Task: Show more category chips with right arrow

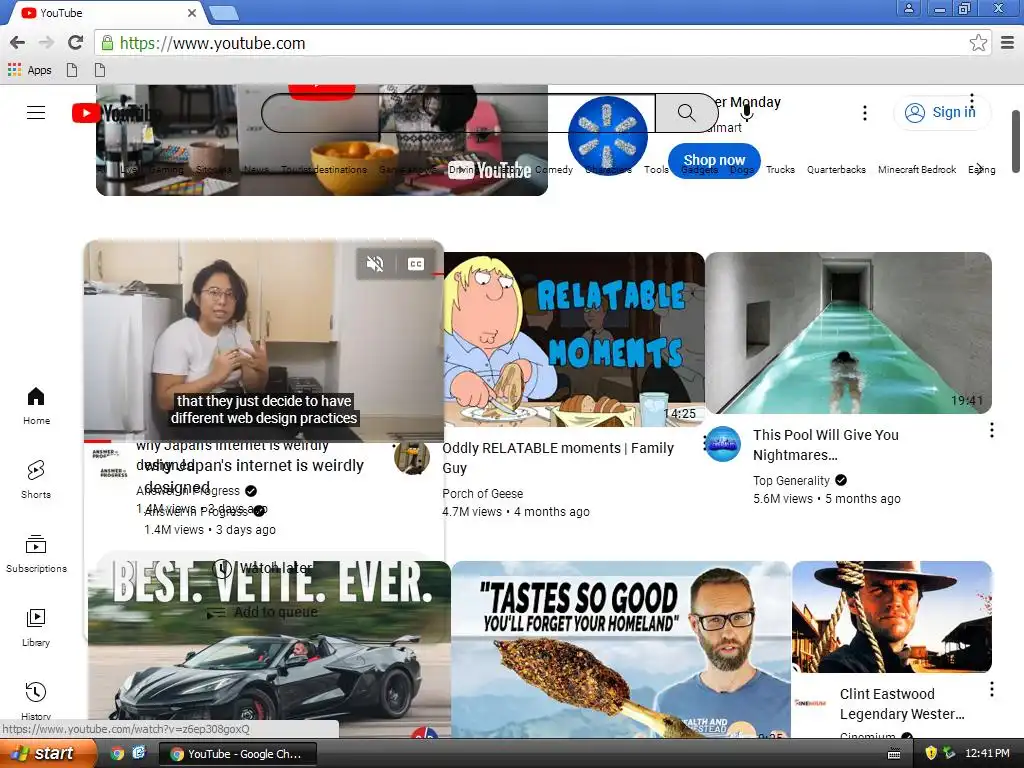Action: pos(979,169)
